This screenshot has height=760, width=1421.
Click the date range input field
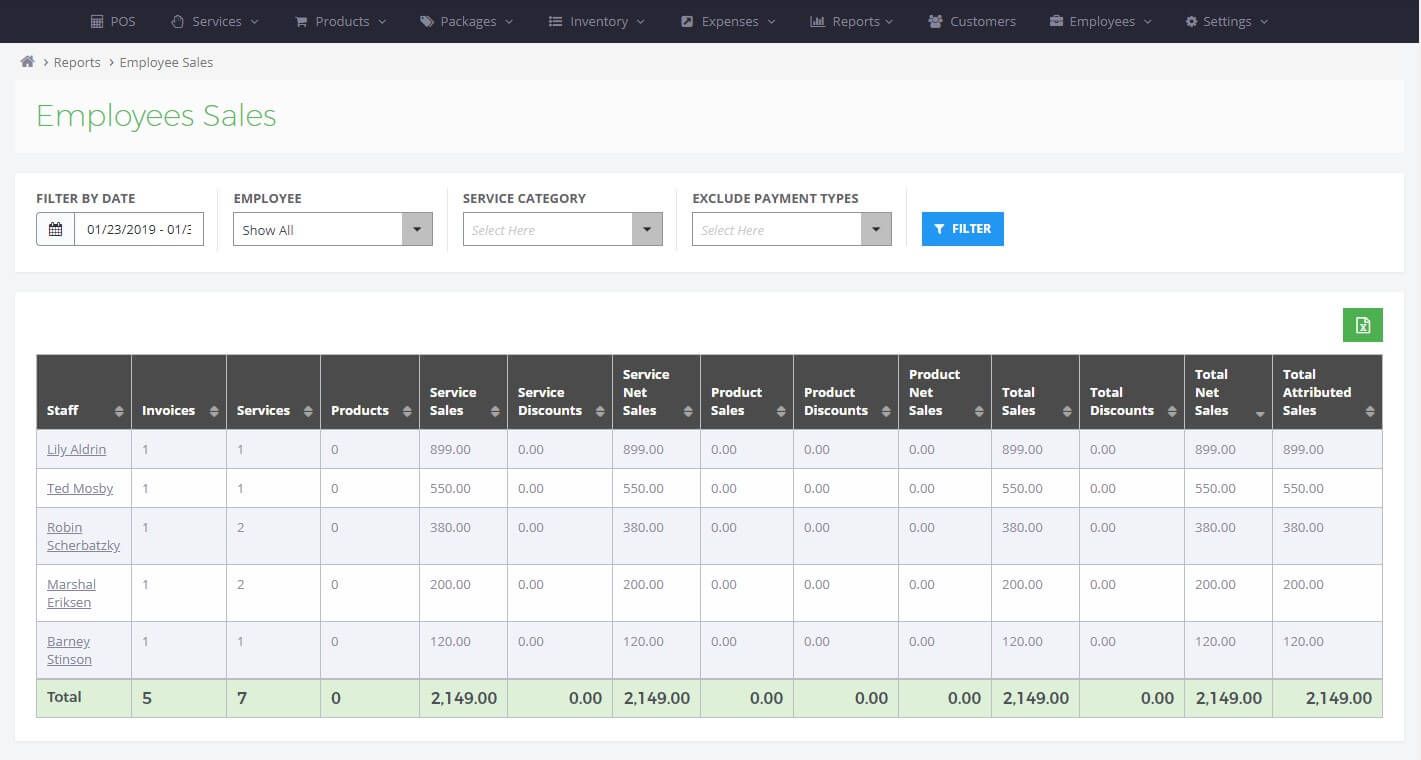[x=139, y=229]
